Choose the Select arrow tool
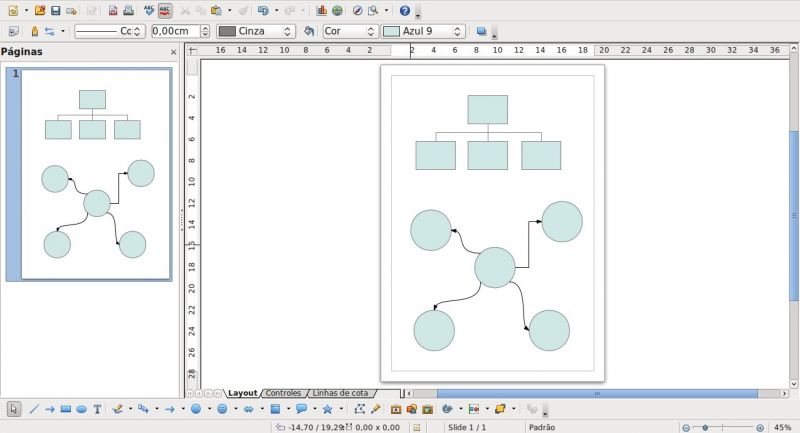Image resolution: width=800 pixels, height=433 pixels. click(14, 409)
